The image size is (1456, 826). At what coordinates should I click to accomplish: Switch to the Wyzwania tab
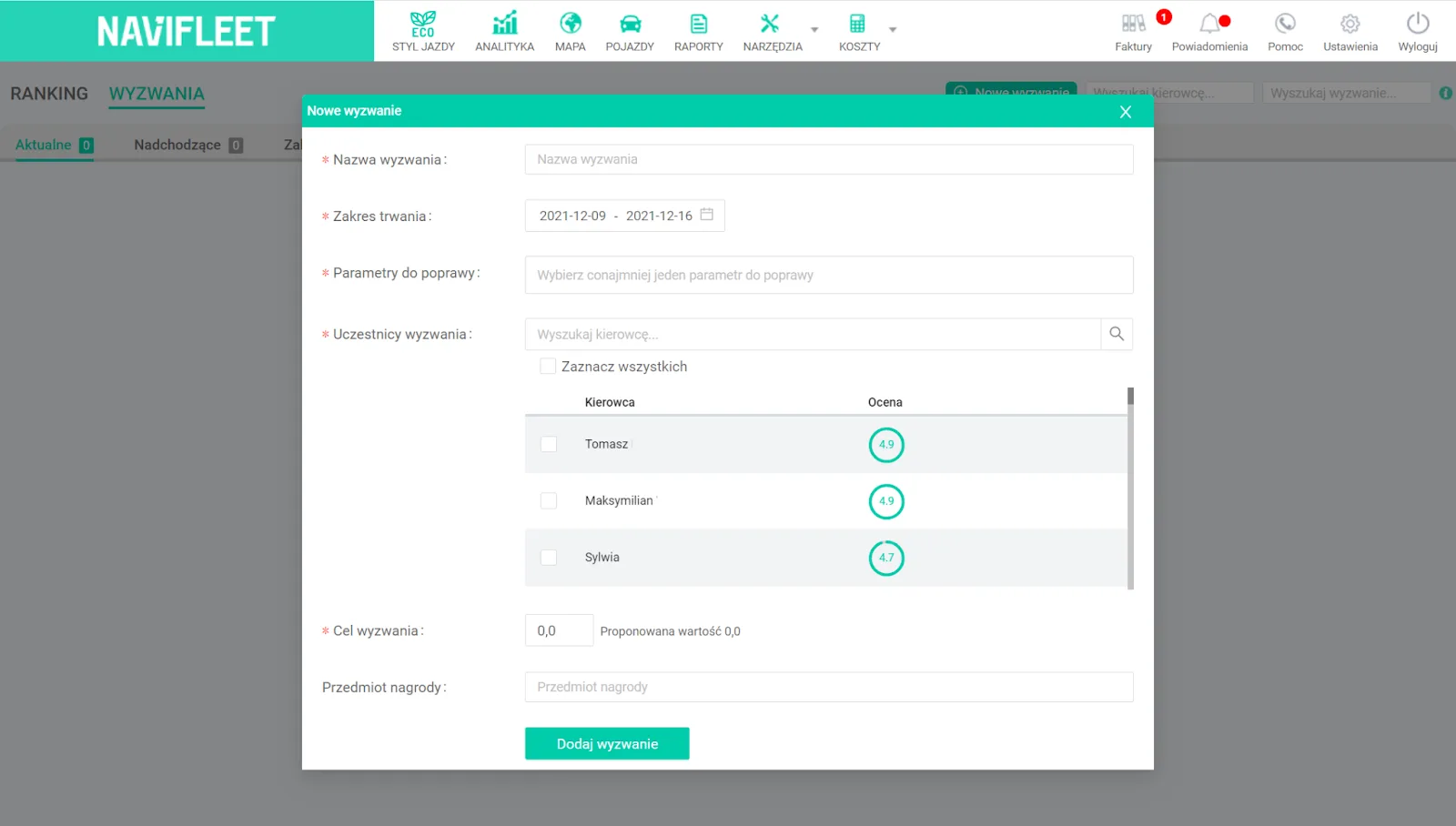(x=157, y=94)
